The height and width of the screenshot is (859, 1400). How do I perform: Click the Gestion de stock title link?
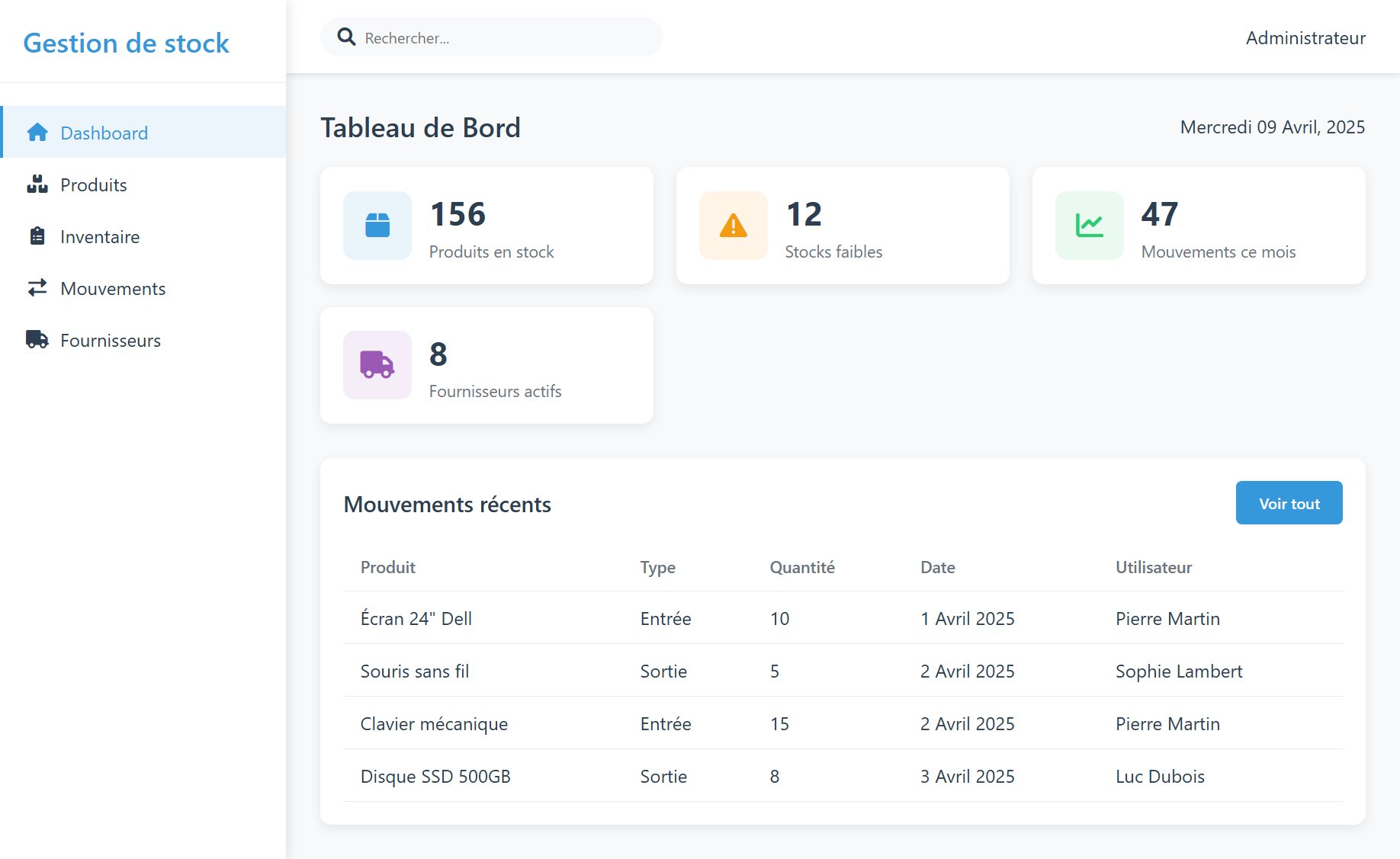coord(126,43)
